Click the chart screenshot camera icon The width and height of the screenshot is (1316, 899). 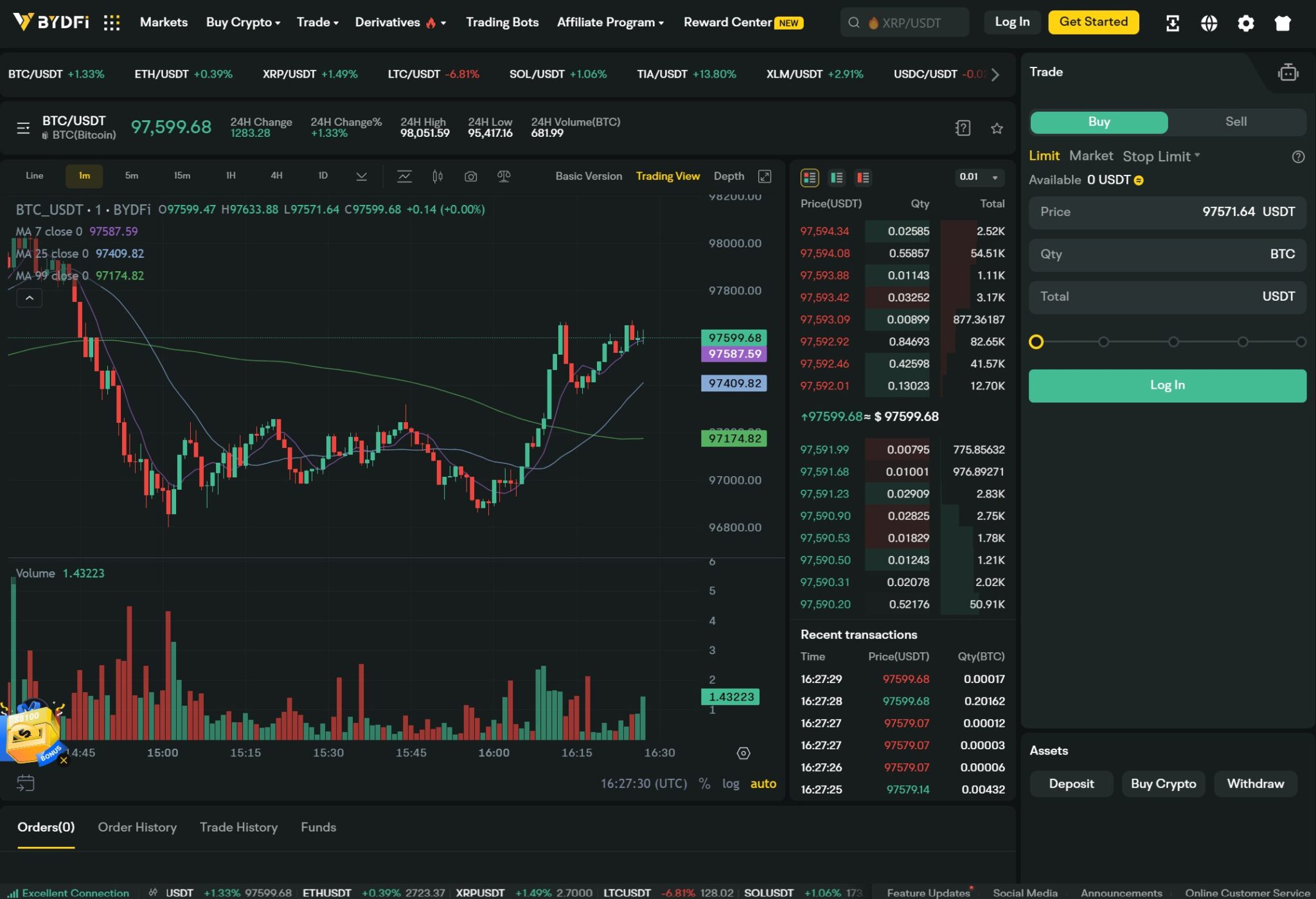(470, 176)
